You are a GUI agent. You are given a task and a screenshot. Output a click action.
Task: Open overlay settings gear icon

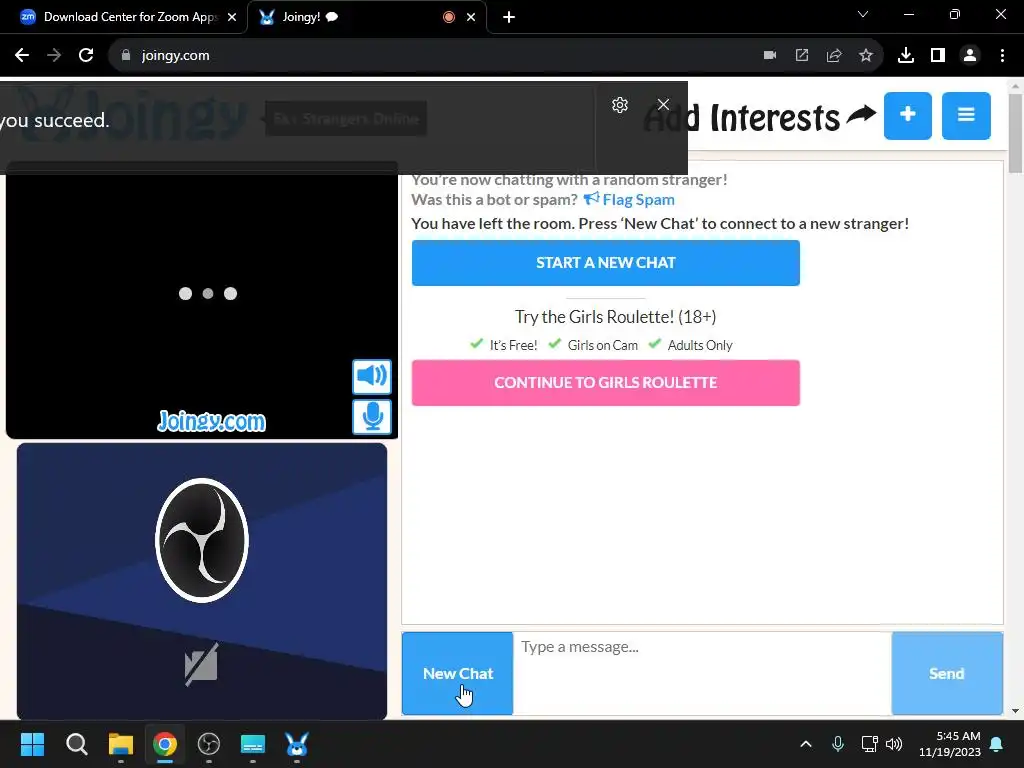tap(620, 104)
